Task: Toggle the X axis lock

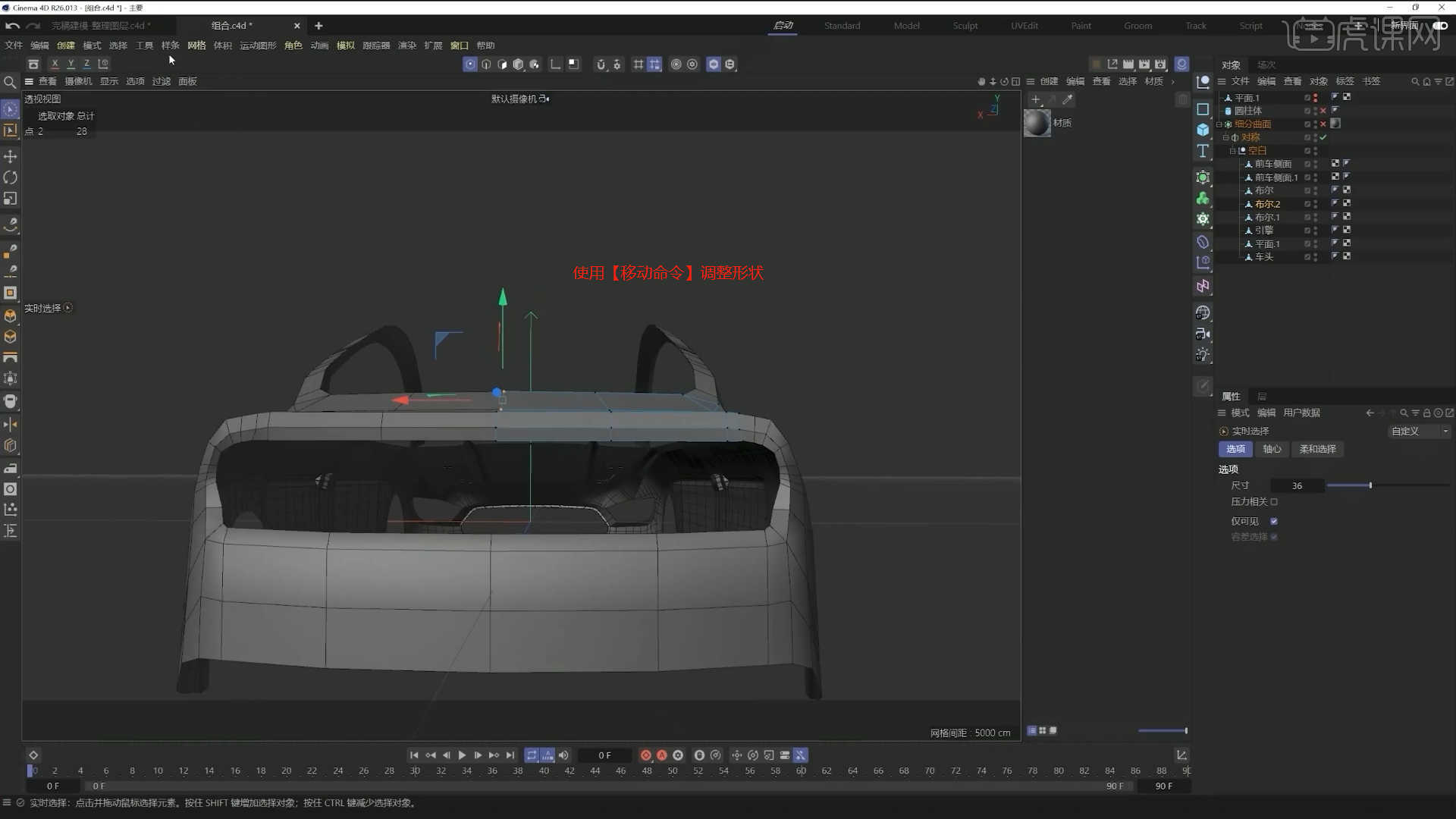Action: pyautogui.click(x=55, y=64)
